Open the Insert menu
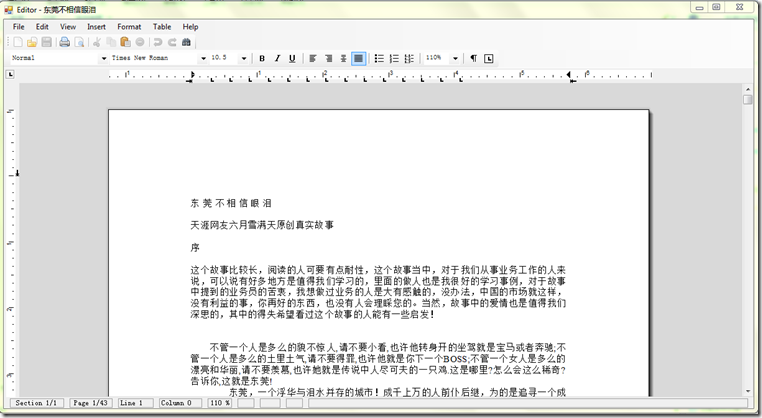This screenshot has height=418, width=762. (x=96, y=27)
